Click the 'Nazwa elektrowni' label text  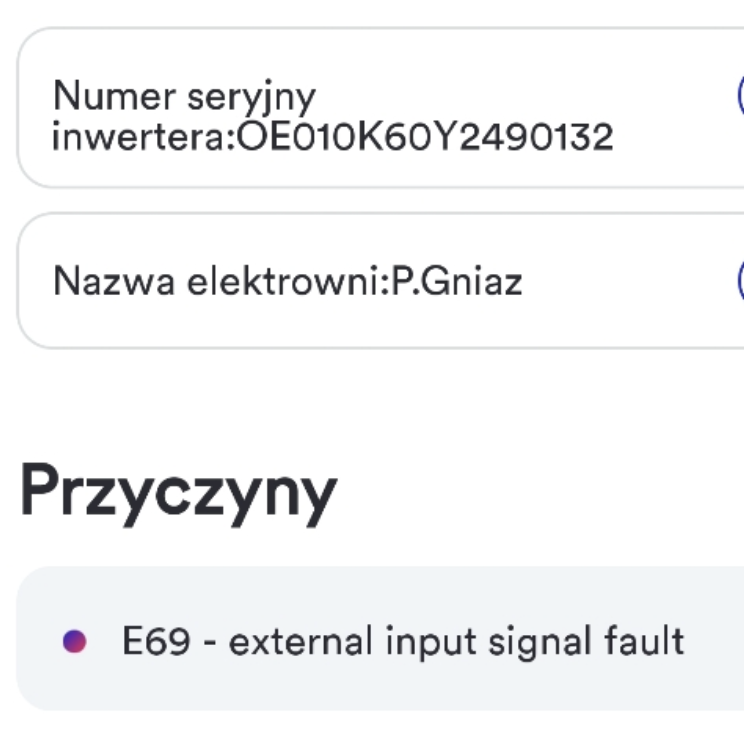click(x=218, y=281)
